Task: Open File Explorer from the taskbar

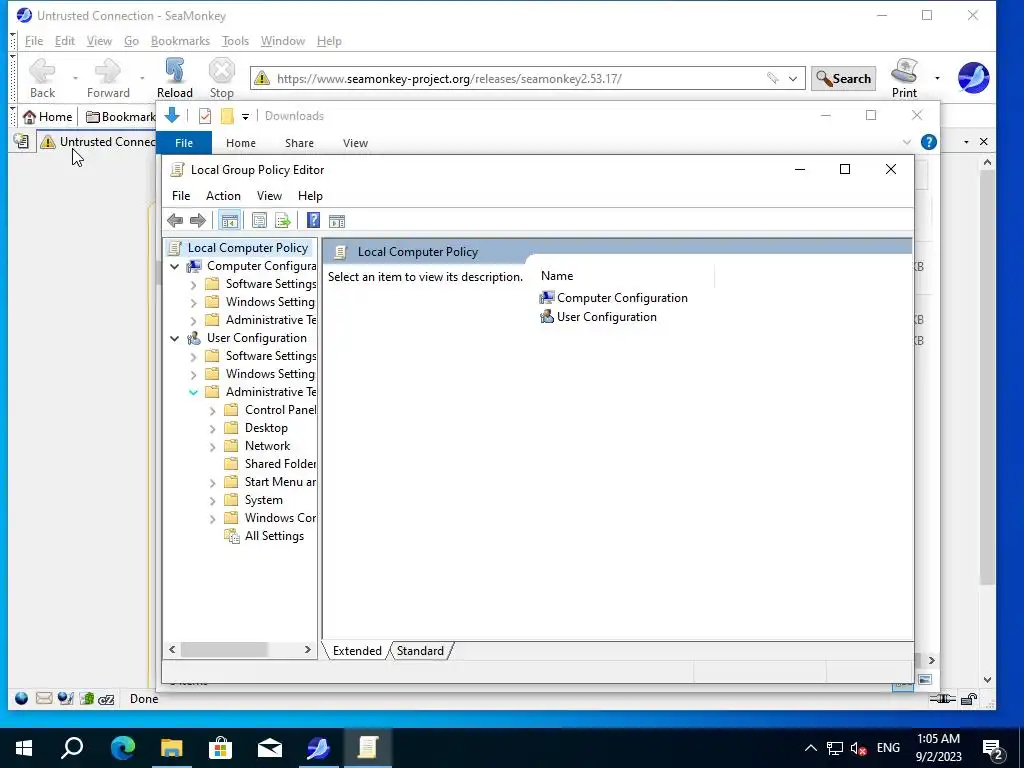Action: tap(172, 747)
